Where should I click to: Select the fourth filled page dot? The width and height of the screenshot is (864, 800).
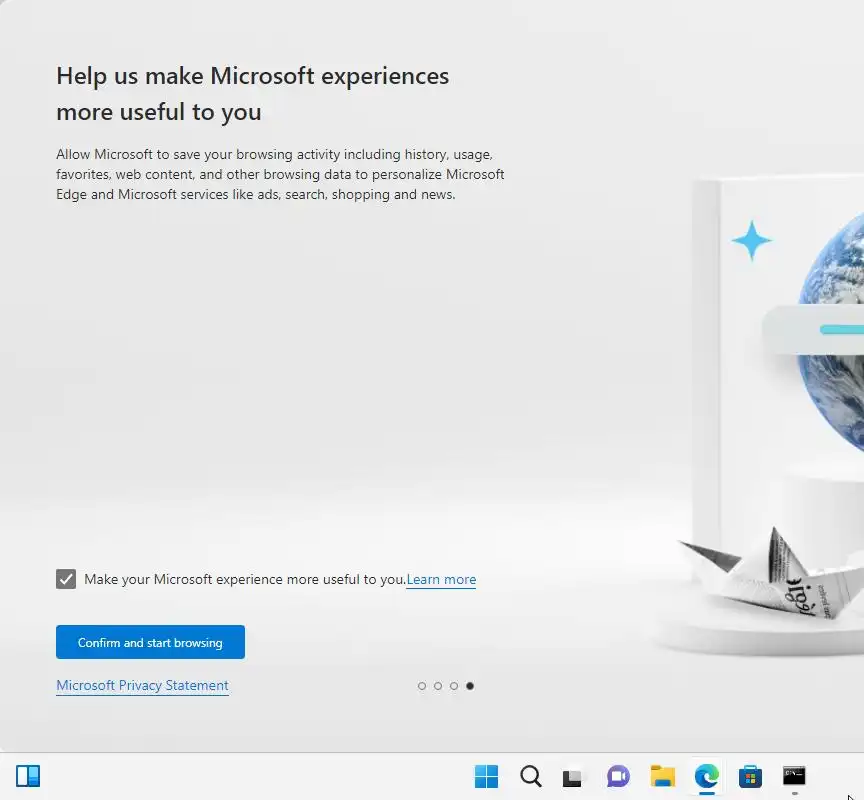(x=470, y=686)
